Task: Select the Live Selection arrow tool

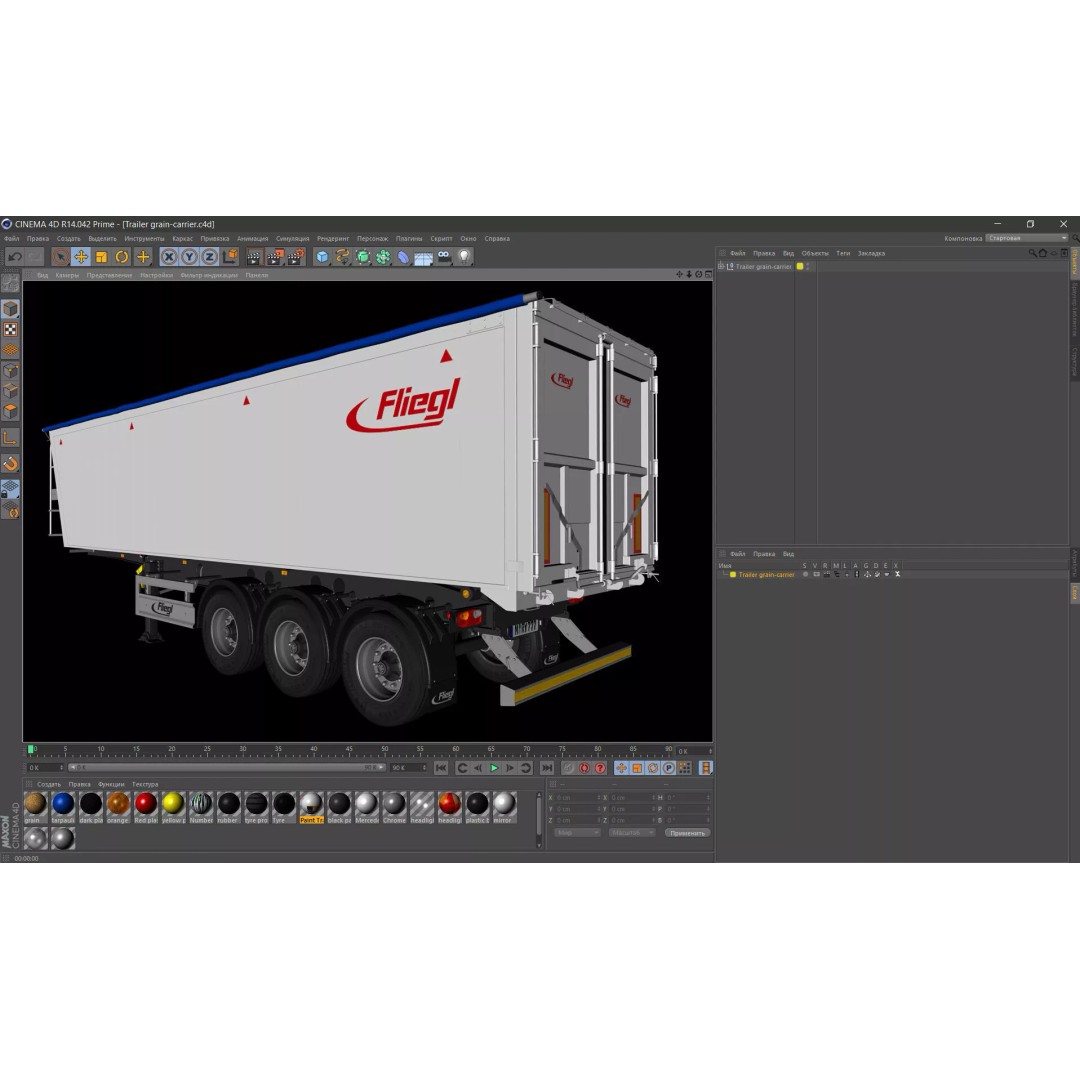Action: 61,257
